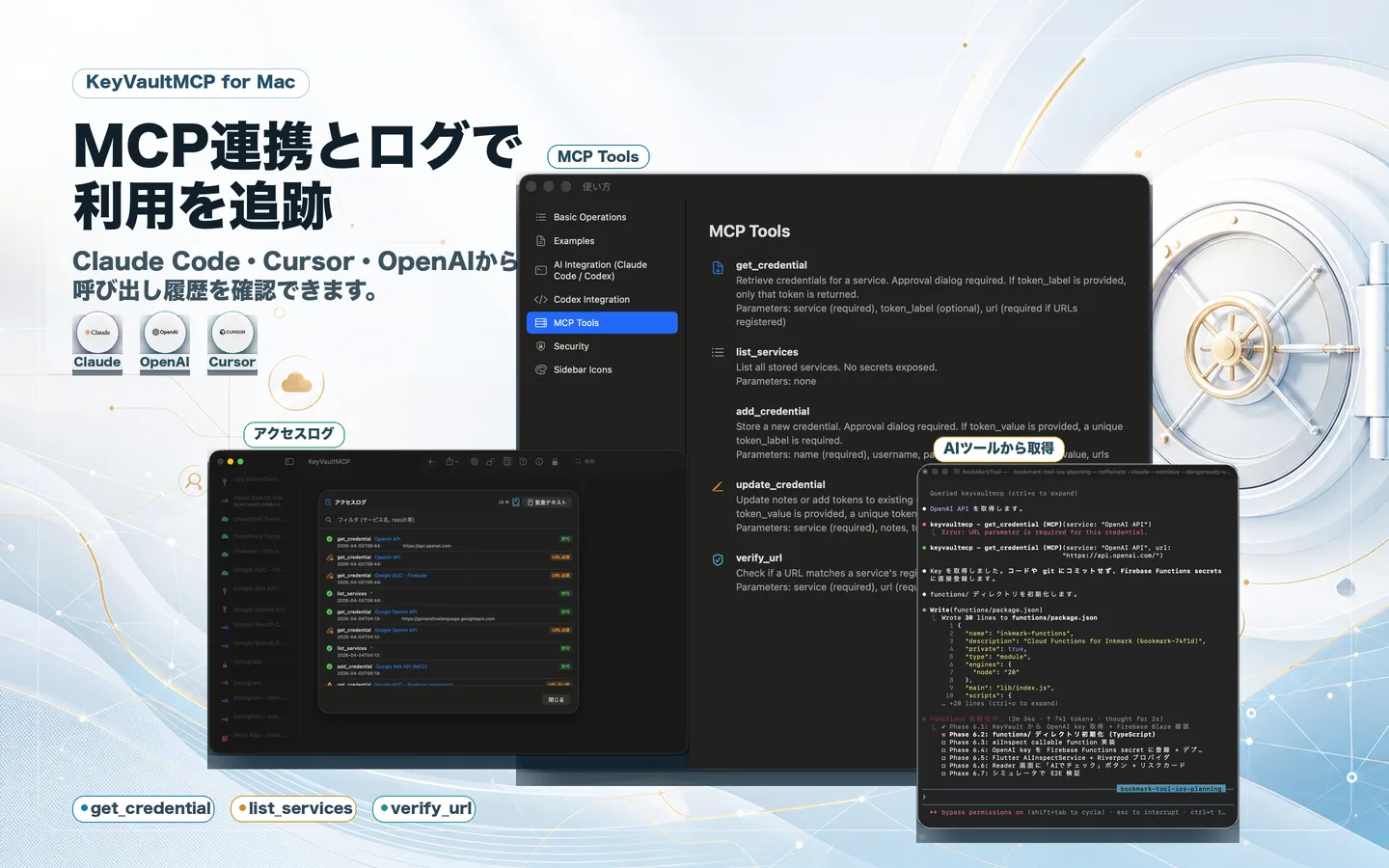This screenshot has height=868, width=1389.
Task: Click green check icon on add_credential log row
Action: coord(329,666)
